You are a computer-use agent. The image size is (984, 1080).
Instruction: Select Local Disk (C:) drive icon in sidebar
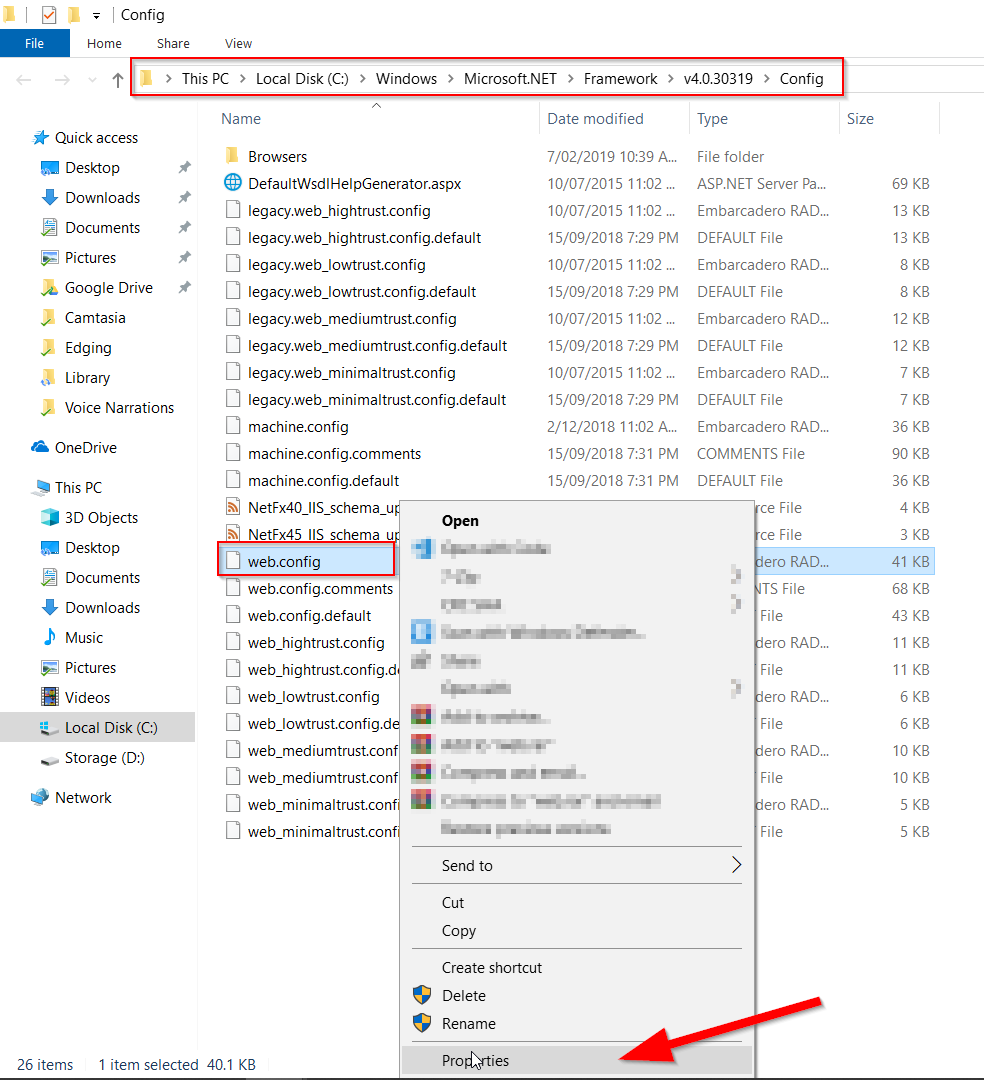[50, 728]
